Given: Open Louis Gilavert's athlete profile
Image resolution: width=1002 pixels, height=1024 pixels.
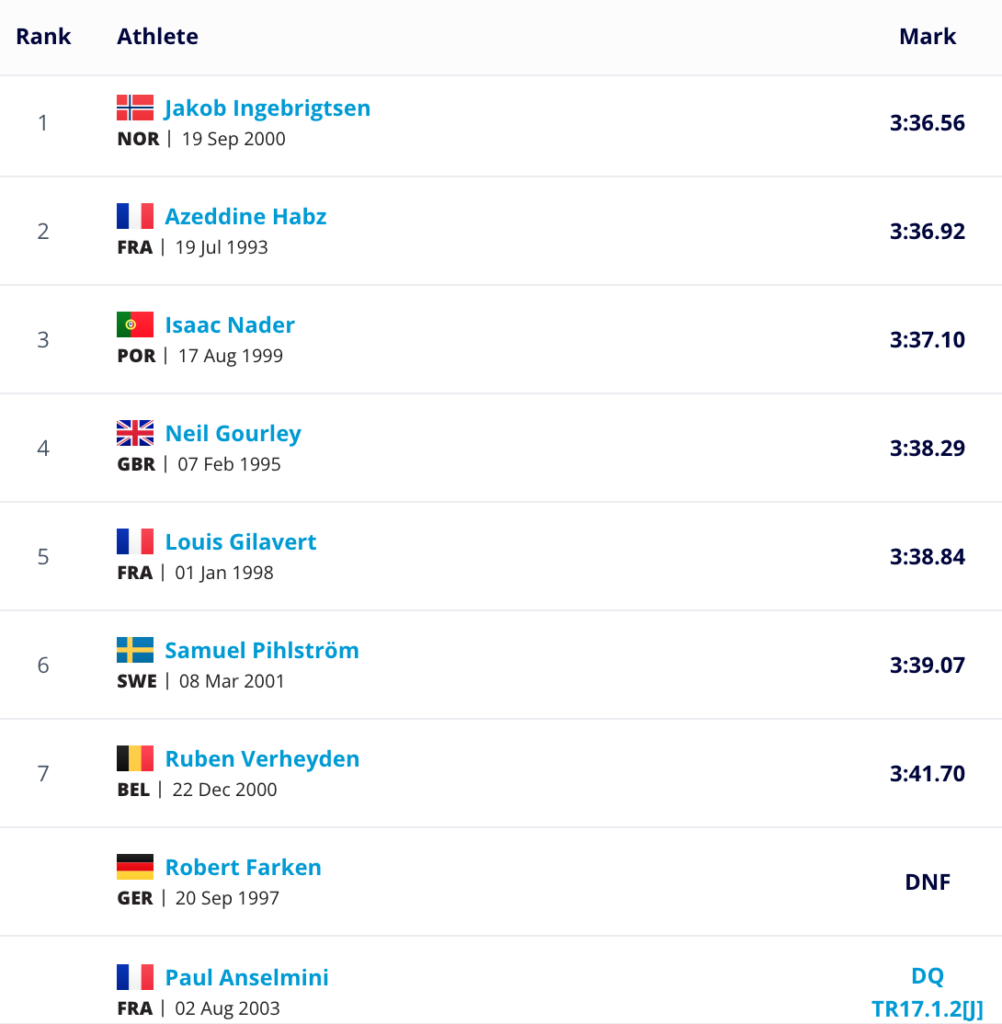Looking at the screenshot, I should click(240, 542).
